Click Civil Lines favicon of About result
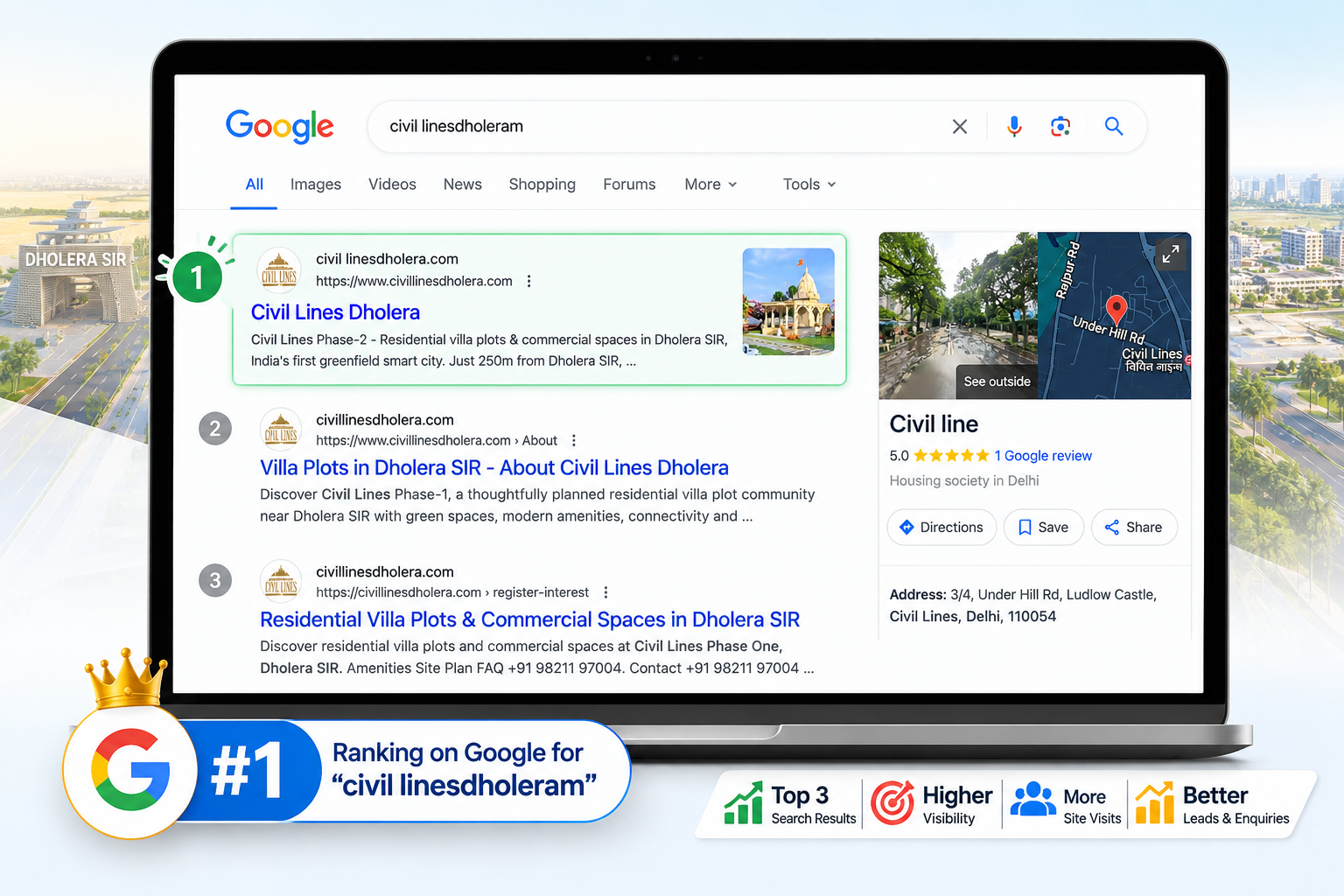The height and width of the screenshot is (896, 1344). point(281,430)
